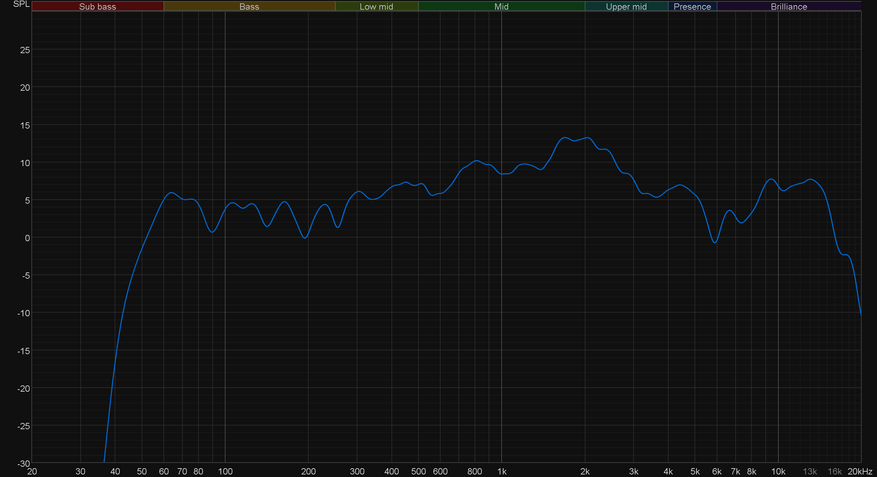Click the curve's bass peak near 60 Hz
Image resolution: width=877 pixels, height=477 pixels.
click(x=171, y=193)
